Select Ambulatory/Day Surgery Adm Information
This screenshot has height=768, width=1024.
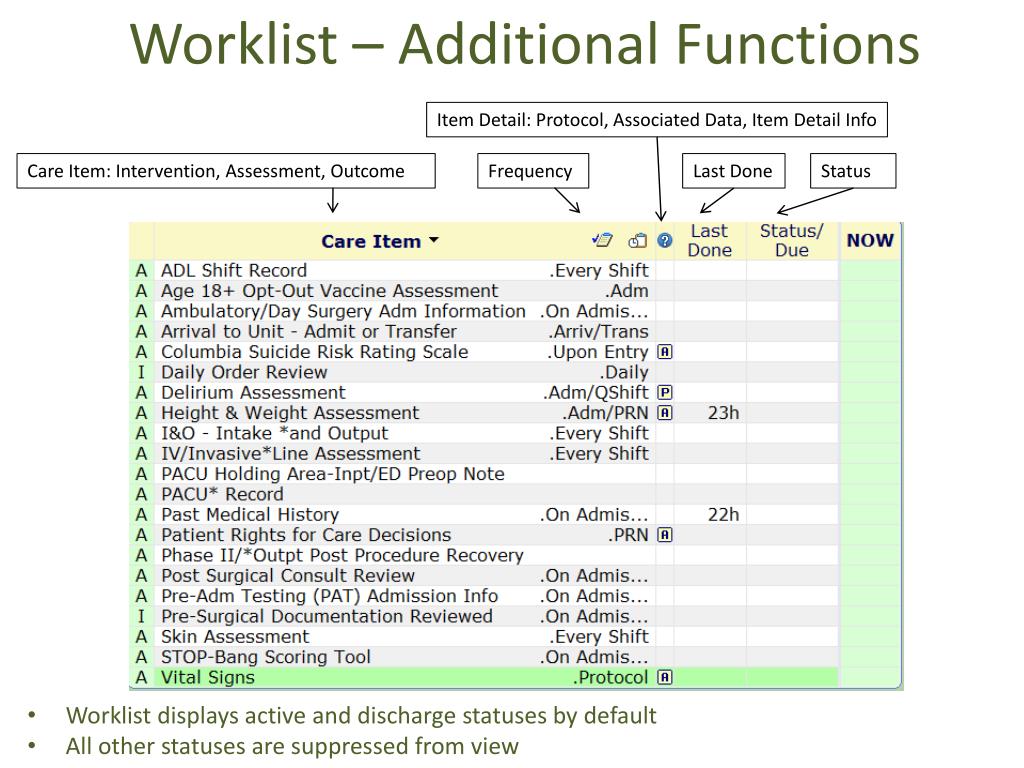point(344,311)
